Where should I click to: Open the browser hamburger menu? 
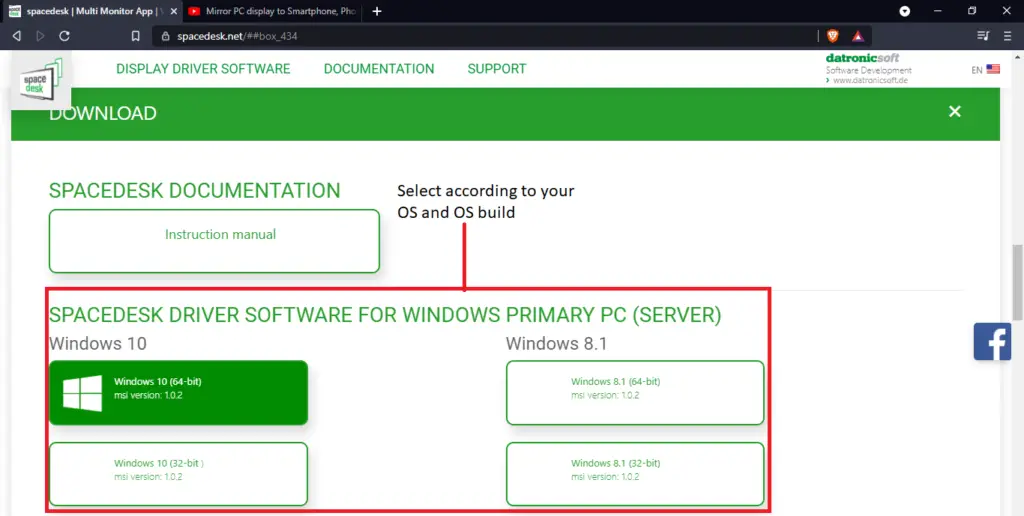pos(1008,36)
